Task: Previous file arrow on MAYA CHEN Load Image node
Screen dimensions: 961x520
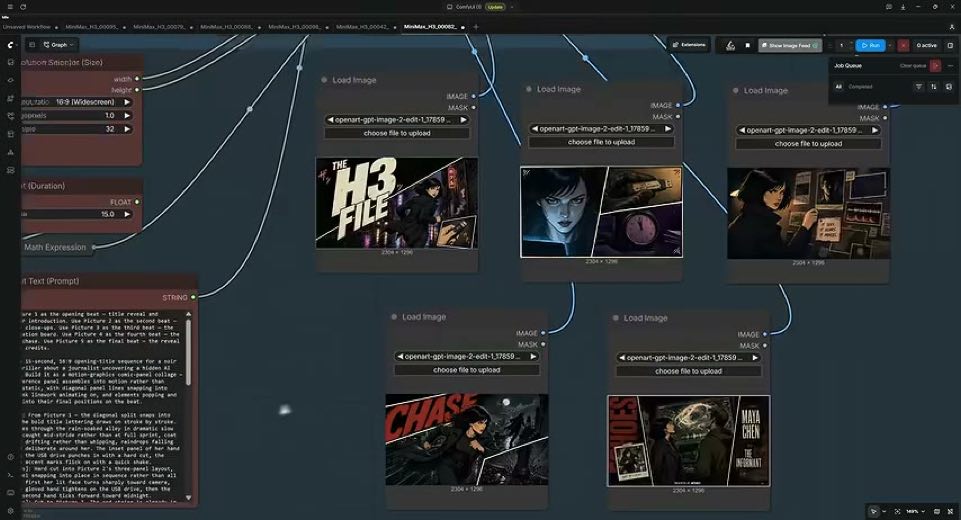Action: (x=622, y=358)
